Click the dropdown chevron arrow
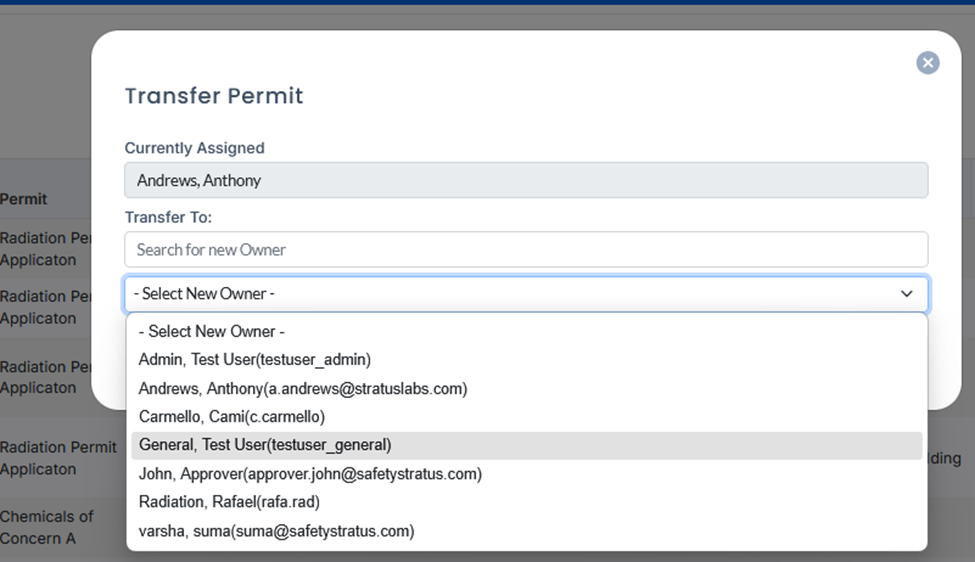This screenshot has height=562, width=975. tap(907, 293)
